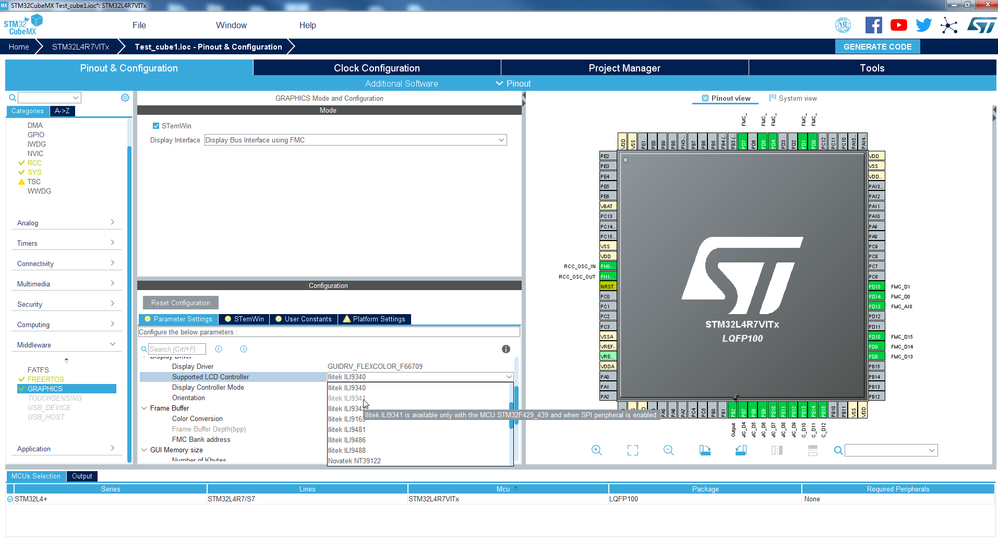The image size is (998, 540).
Task: Go to the STM32L4R7VITx breadcrumb
Action: tap(80, 46)
